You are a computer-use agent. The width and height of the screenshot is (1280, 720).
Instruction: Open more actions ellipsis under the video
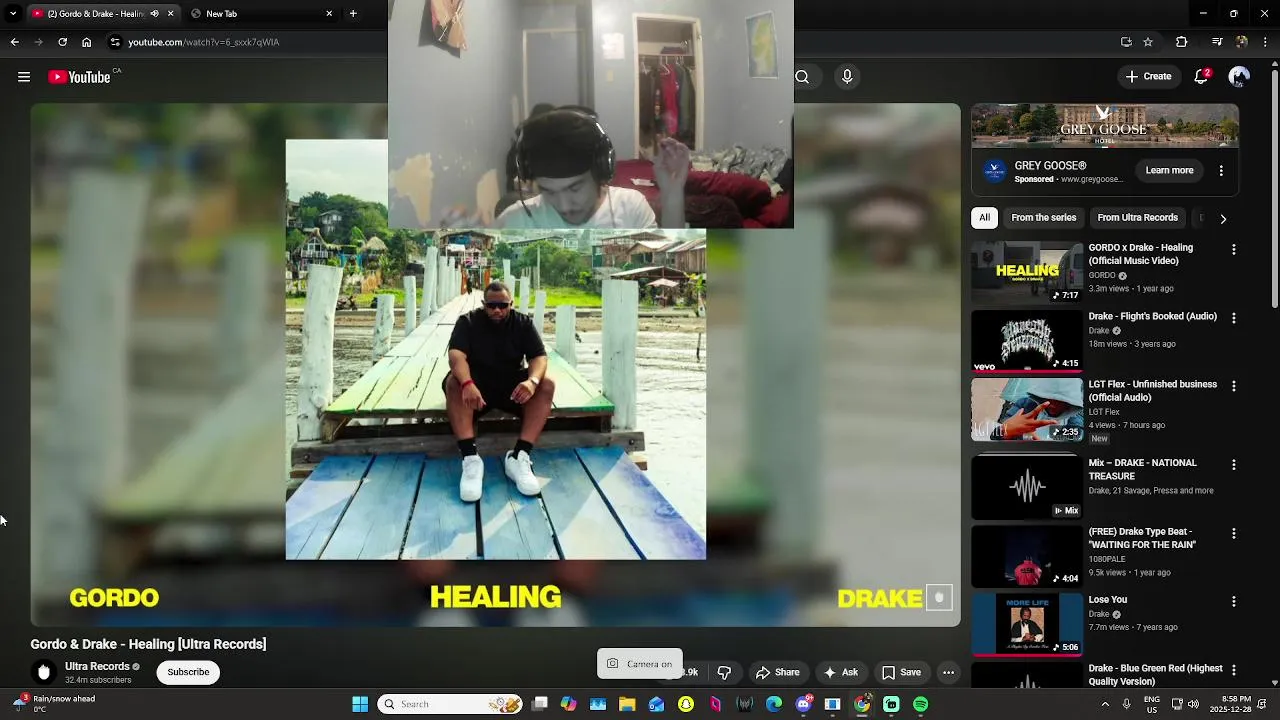pyautogui.click(x=948, y=672)
